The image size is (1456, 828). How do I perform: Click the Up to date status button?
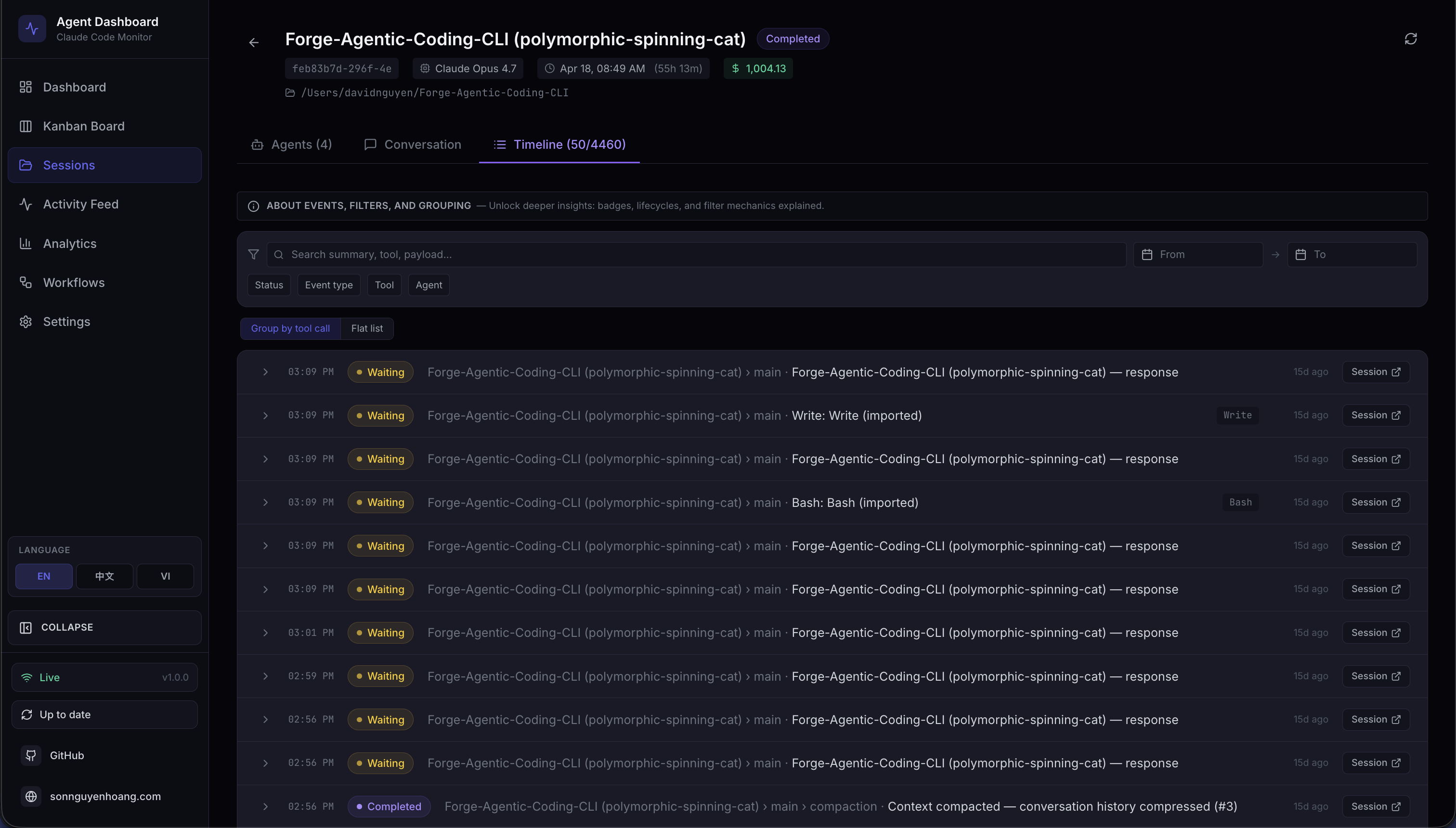click(x=104, y=715)
